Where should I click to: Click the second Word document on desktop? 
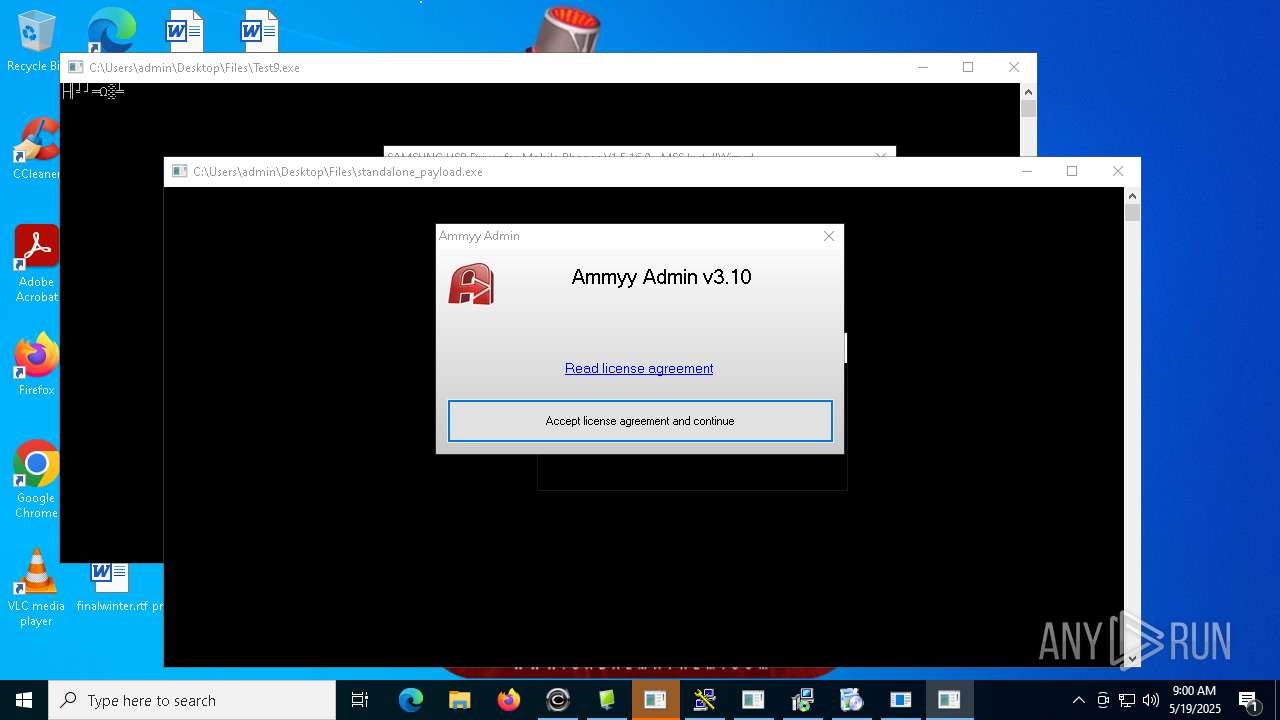point(259,30)
